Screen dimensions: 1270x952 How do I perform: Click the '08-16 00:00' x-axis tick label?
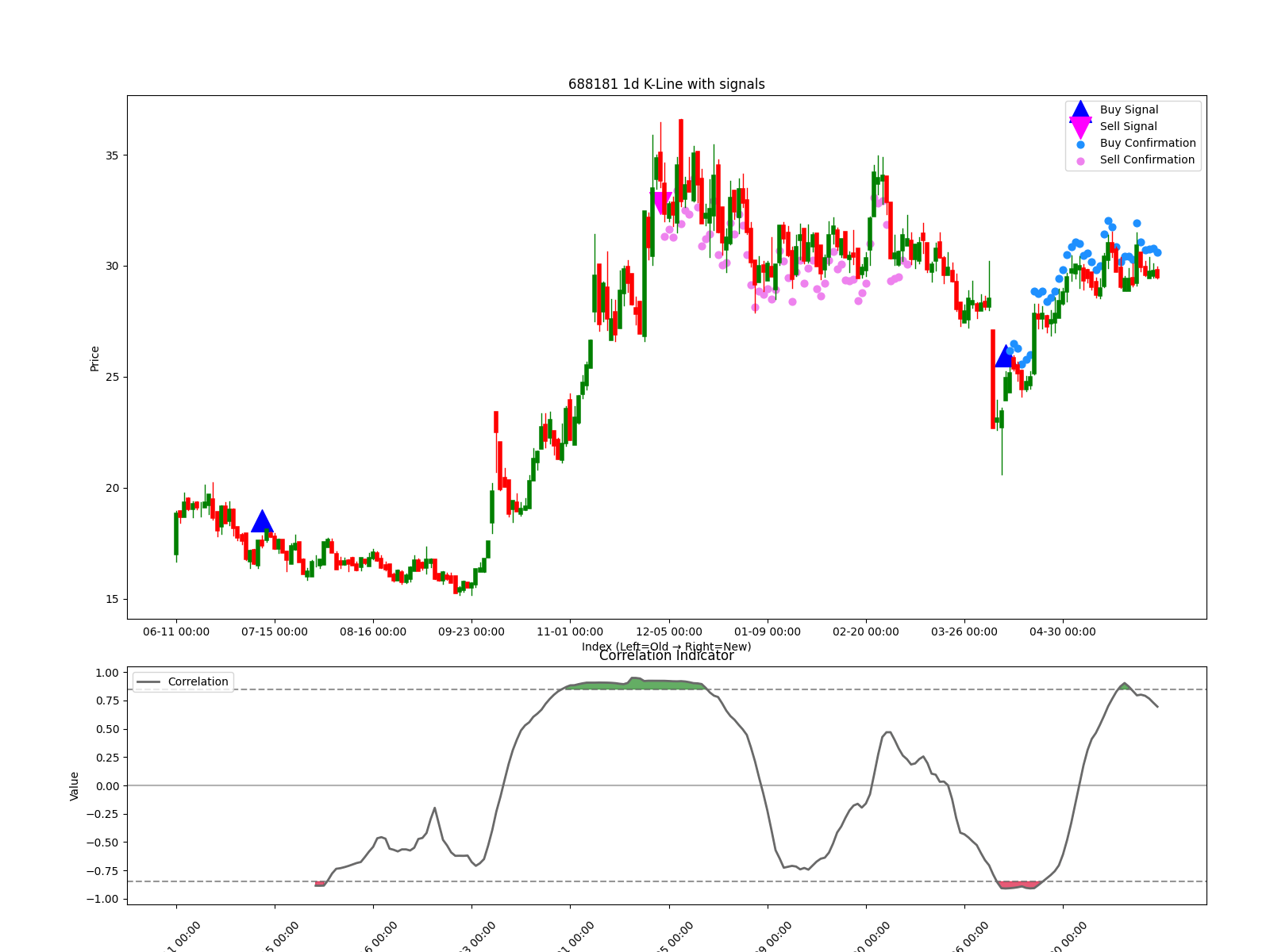point(373,632)
